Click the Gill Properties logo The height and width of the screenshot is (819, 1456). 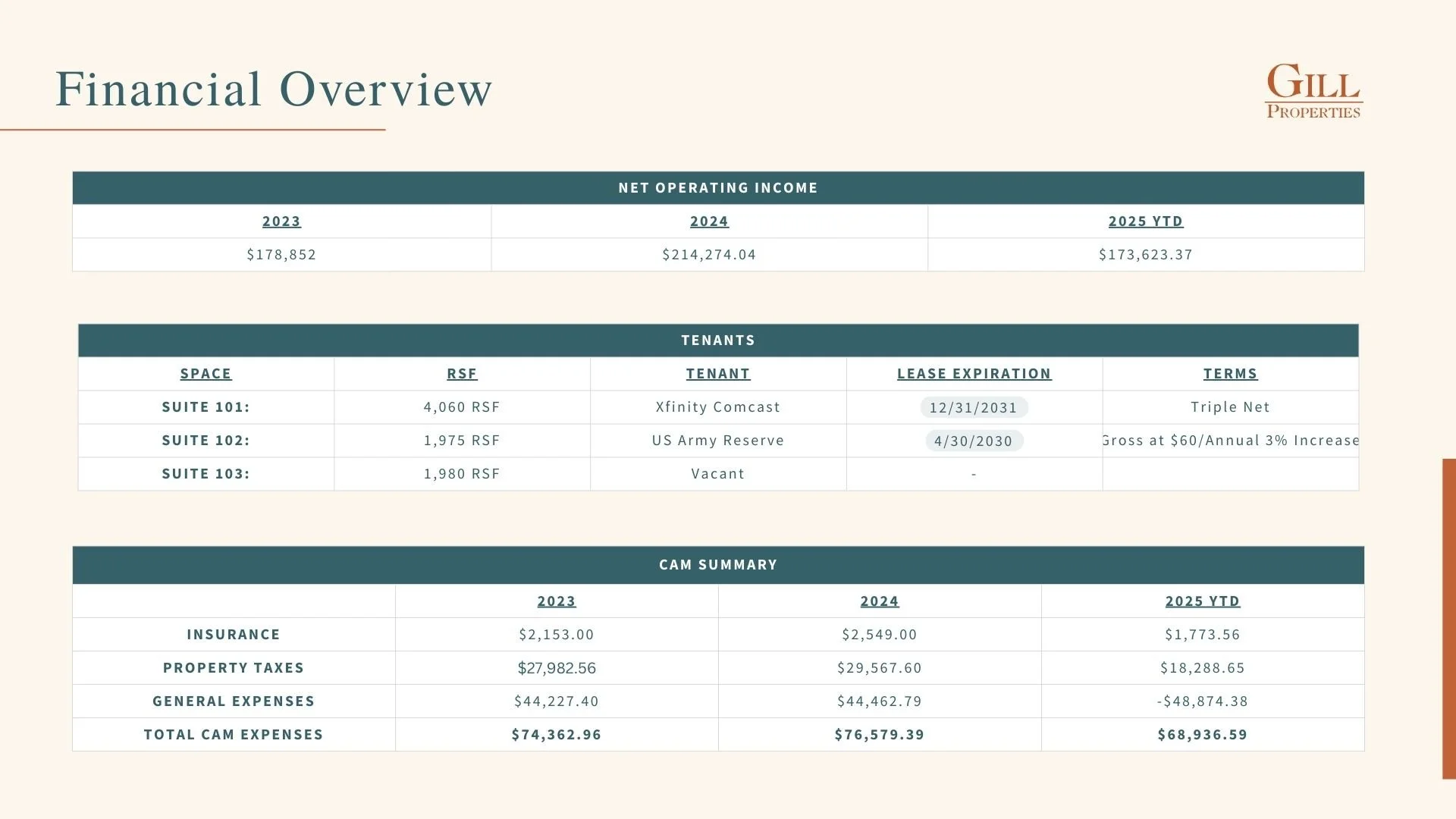tap(1313, 91)
